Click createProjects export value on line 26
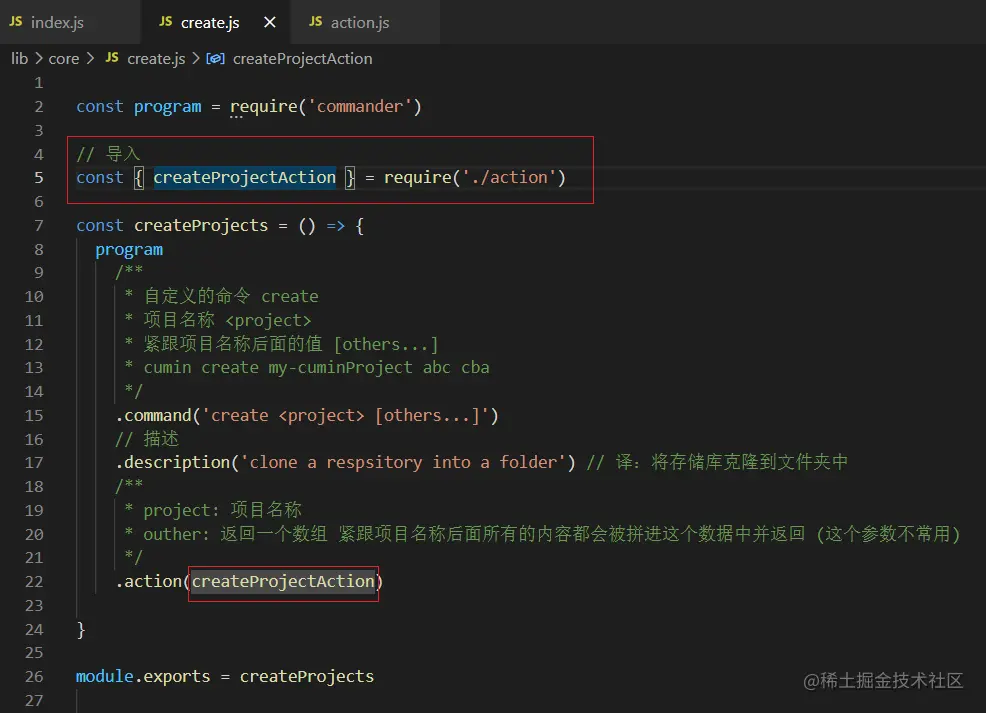This screenshot has height=713, width=986. click(x=307, y=677)
